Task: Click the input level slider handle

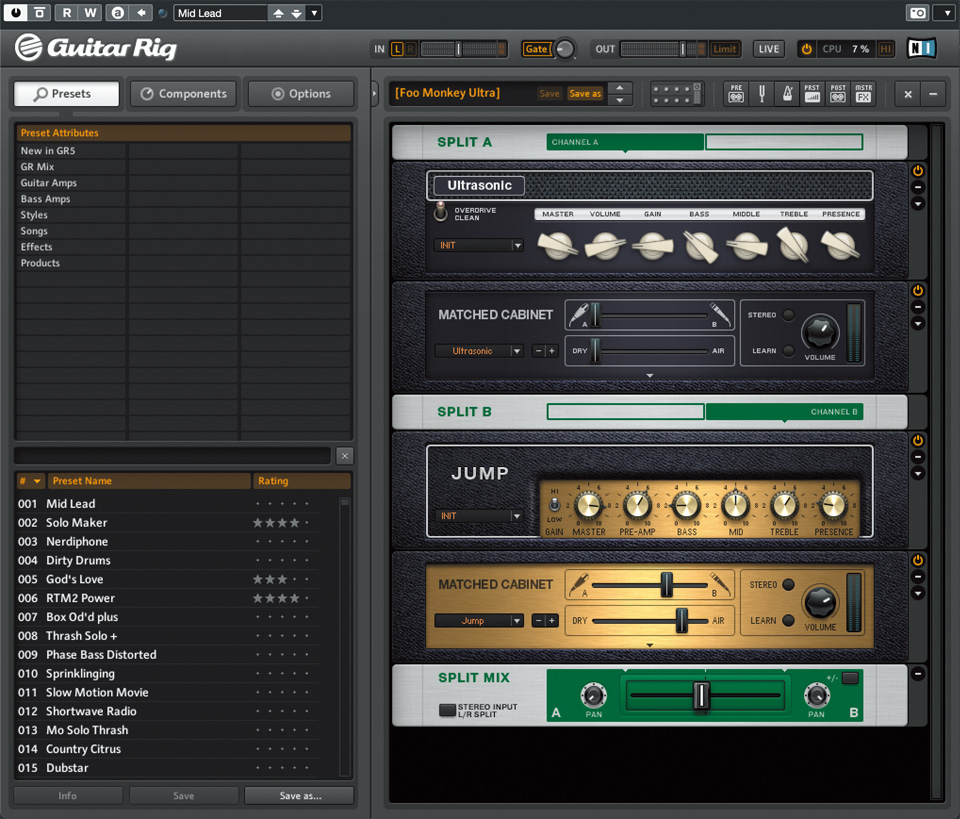Action: click(458, 49)
